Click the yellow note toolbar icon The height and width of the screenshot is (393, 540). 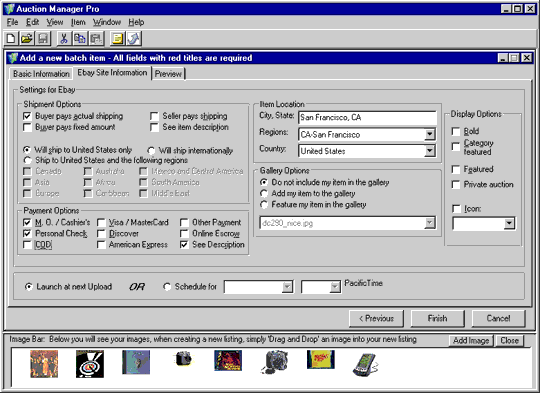click(x=117, y=38)
